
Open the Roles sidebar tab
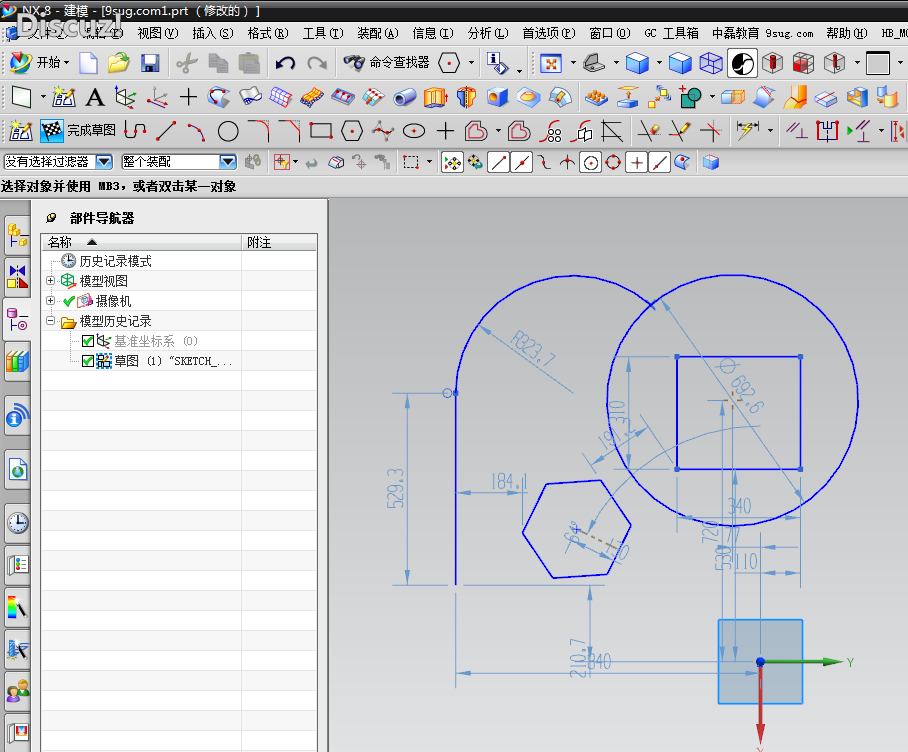[x=17, y=690]
